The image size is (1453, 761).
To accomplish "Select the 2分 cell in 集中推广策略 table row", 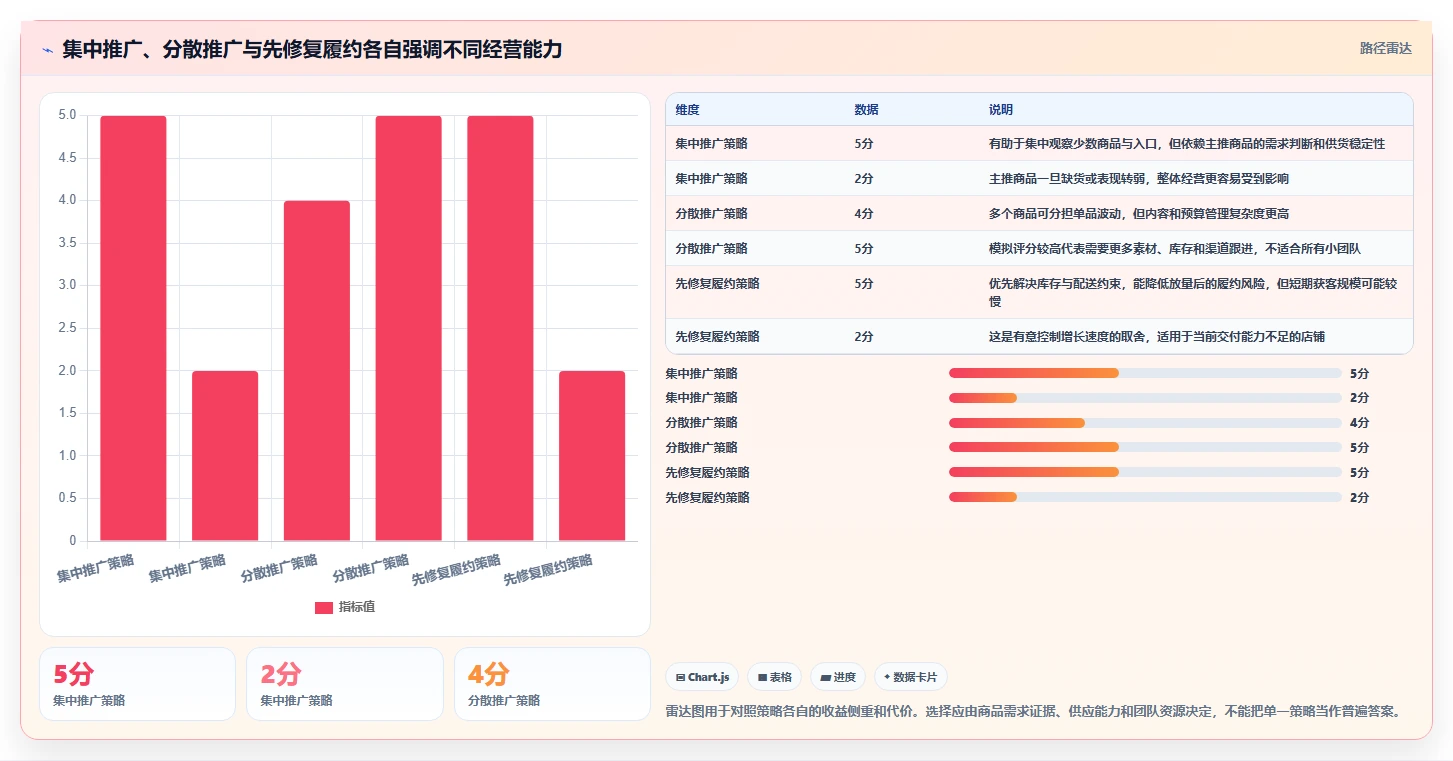I will click(864, 179).
